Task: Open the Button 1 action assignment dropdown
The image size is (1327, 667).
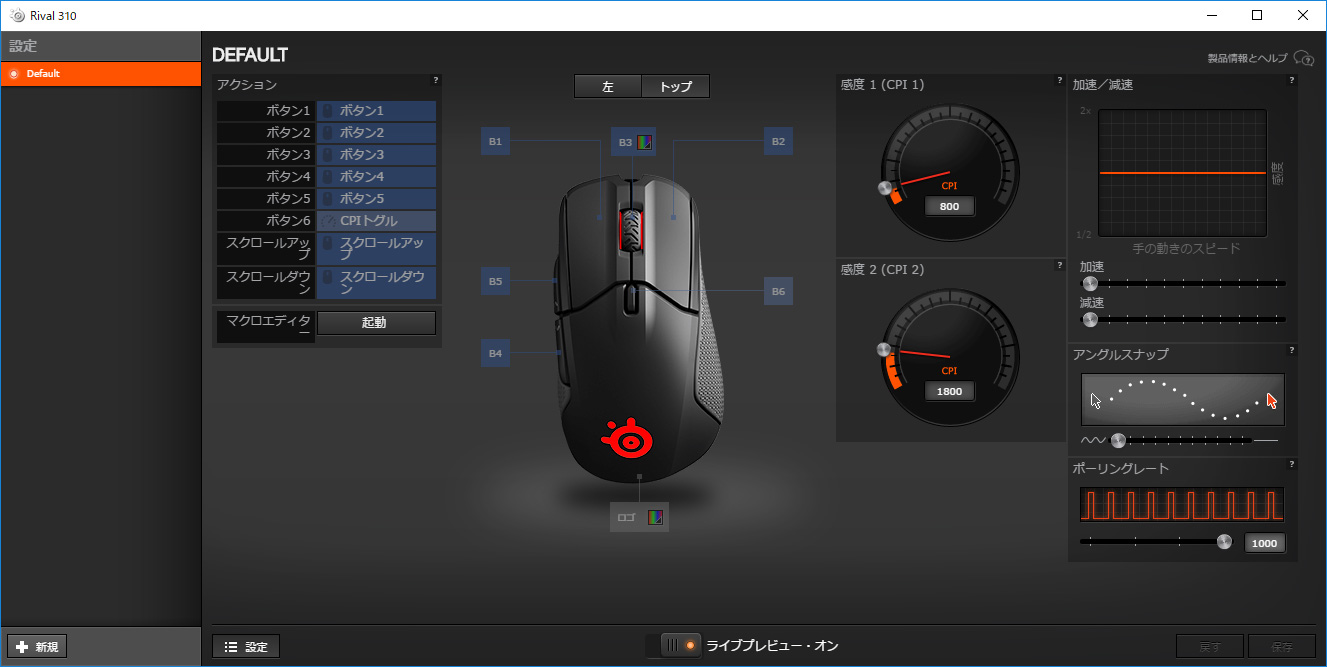Action: 376,111
